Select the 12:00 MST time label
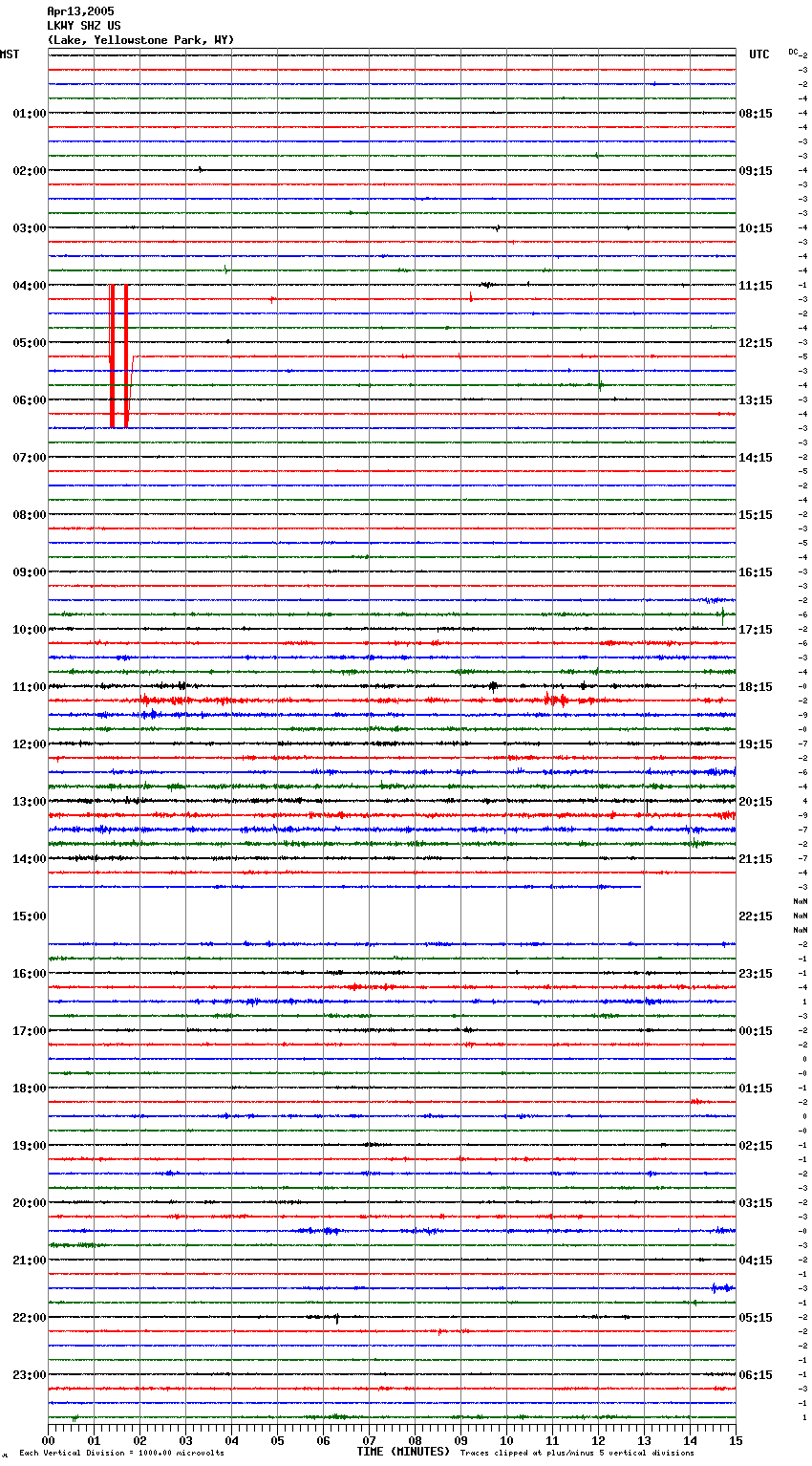 point(30,744)
